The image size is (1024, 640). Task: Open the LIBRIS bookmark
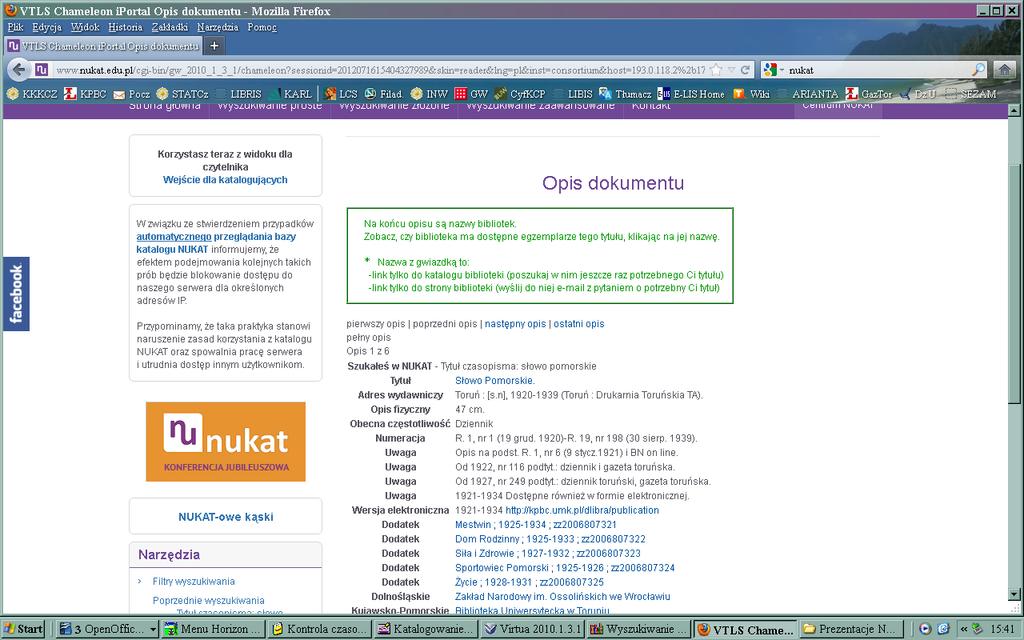click(239, 94)
